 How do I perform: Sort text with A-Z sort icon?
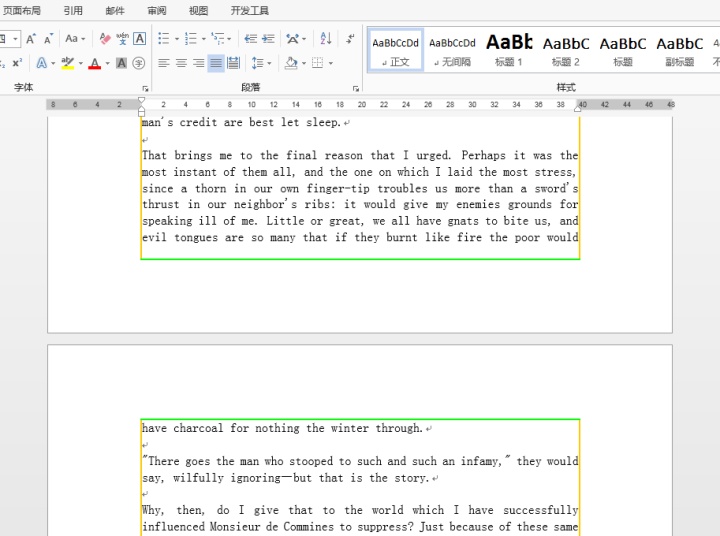(x=326, y=39)
